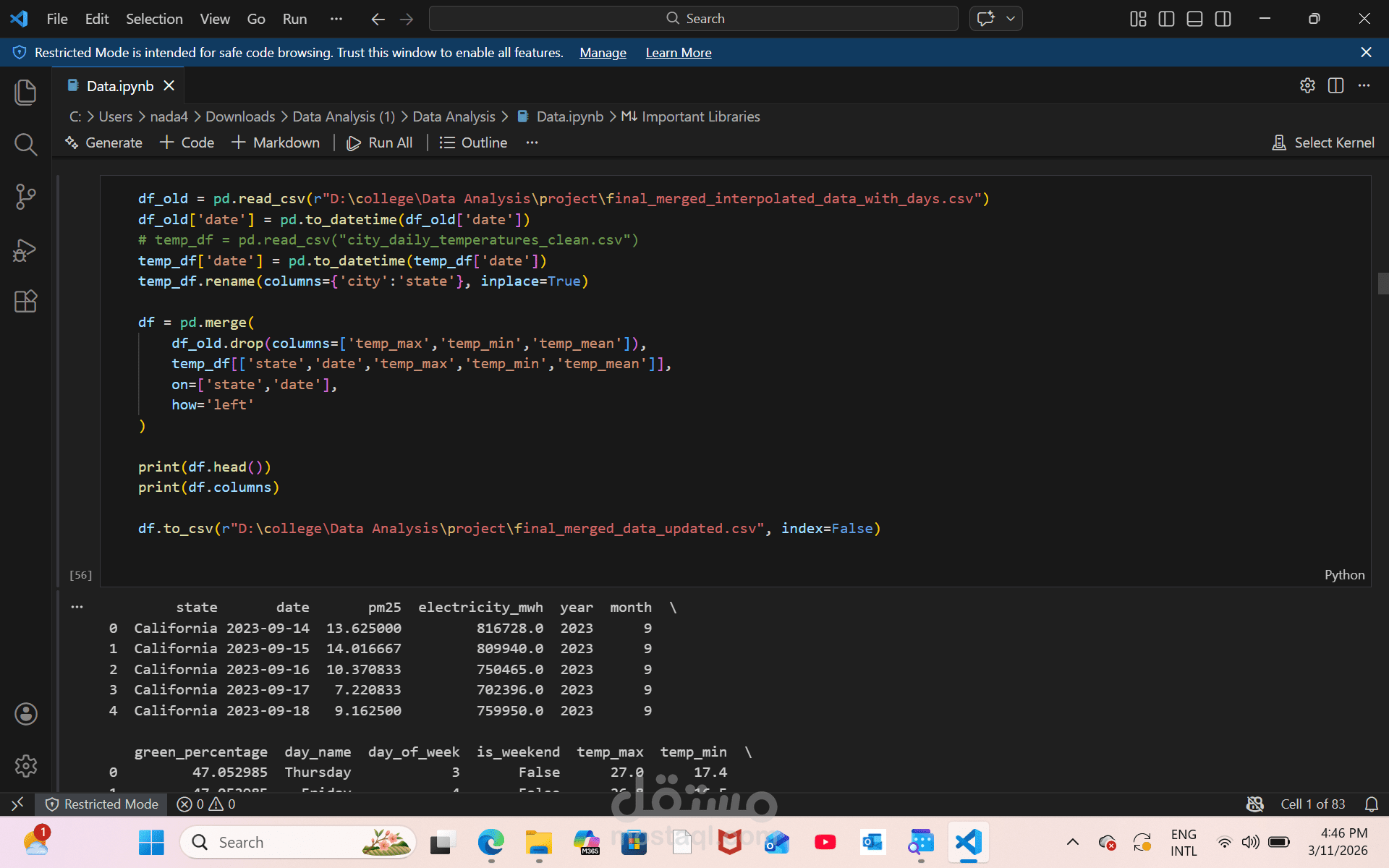Toggle the primary side bar layout

(x=1166, y=19)
